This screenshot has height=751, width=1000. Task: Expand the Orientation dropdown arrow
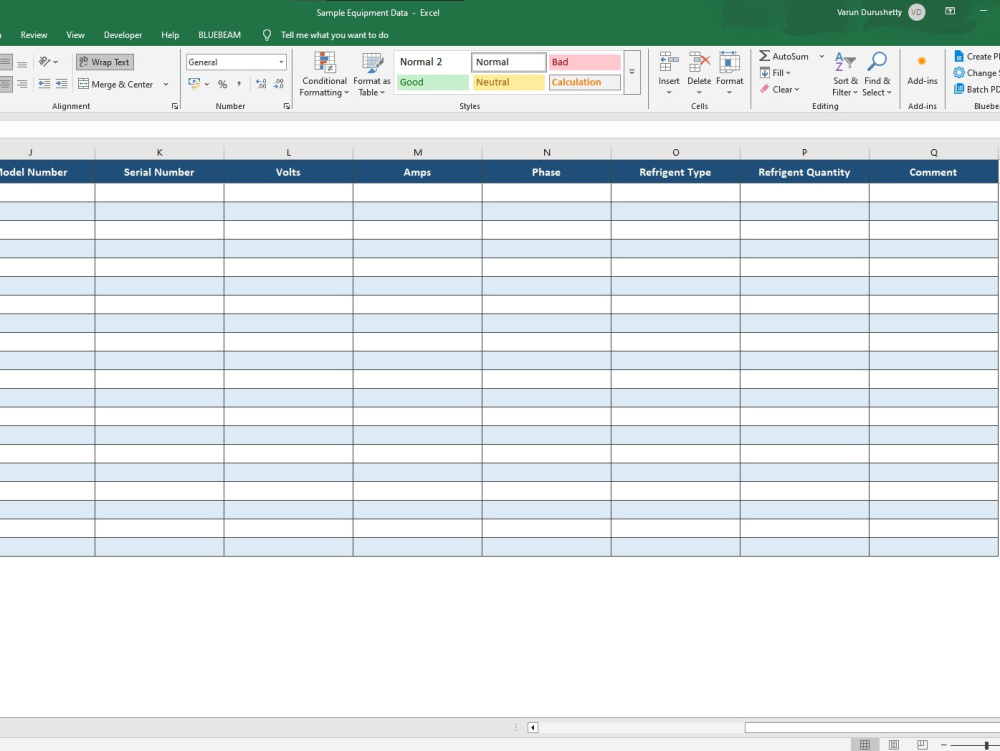pyautogui.click(x=55, y=62)
